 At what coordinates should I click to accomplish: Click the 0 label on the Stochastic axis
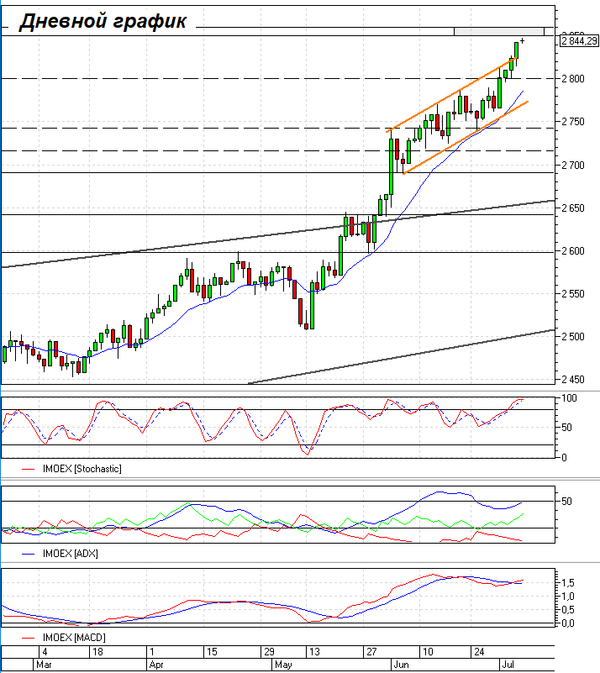click(564, 458)
